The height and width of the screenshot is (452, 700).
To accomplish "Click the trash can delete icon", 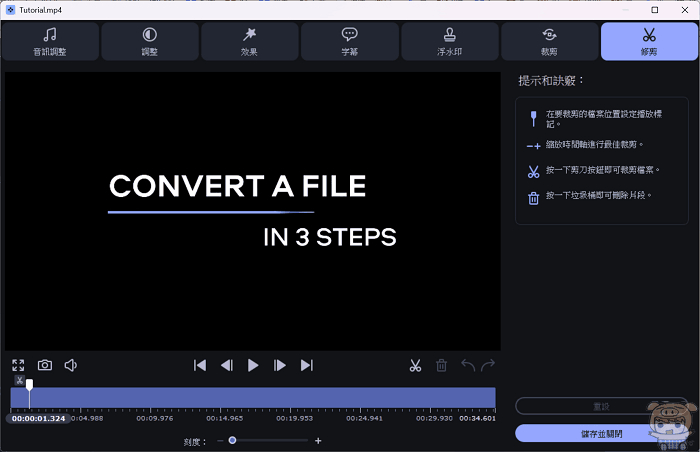I will tap(441, 366).
